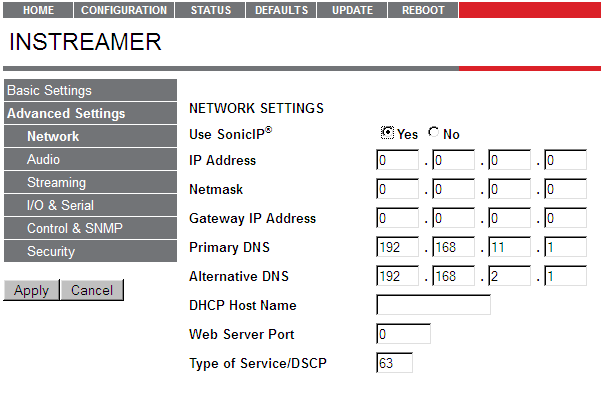Open the HOME tab
601x417 pixels.
(x=38, y=10)
